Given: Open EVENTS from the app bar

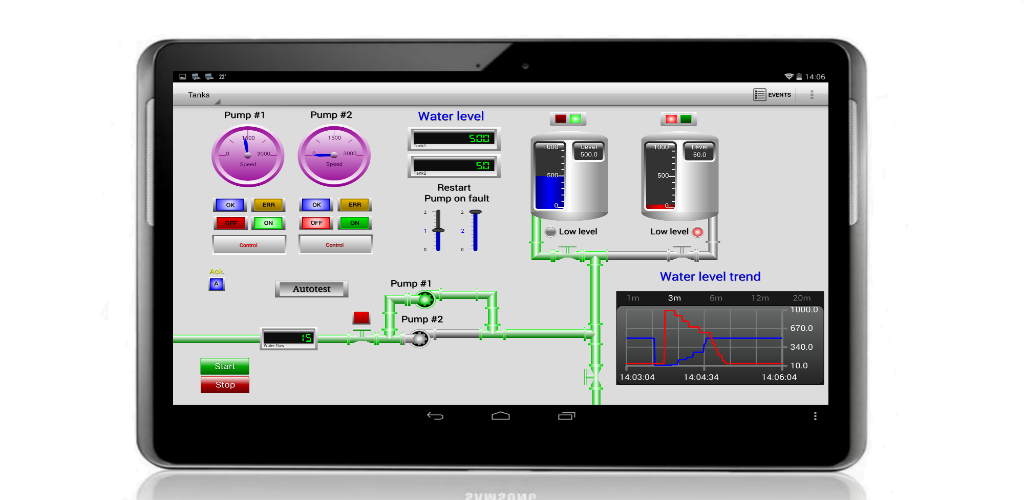Looking at the screenshot, I should pos(773,95).
